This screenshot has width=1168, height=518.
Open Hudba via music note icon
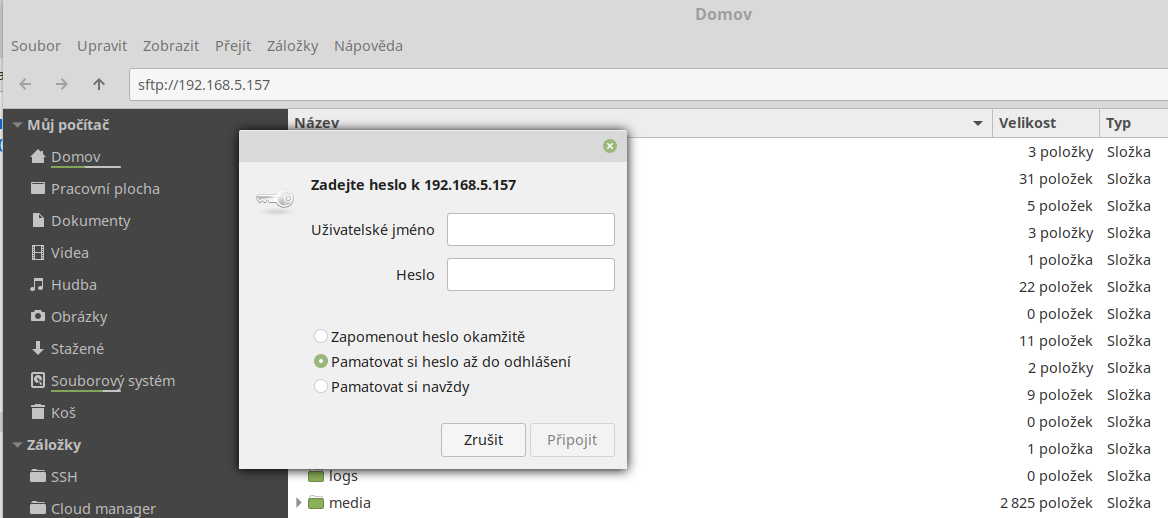(x=38, y=285)
